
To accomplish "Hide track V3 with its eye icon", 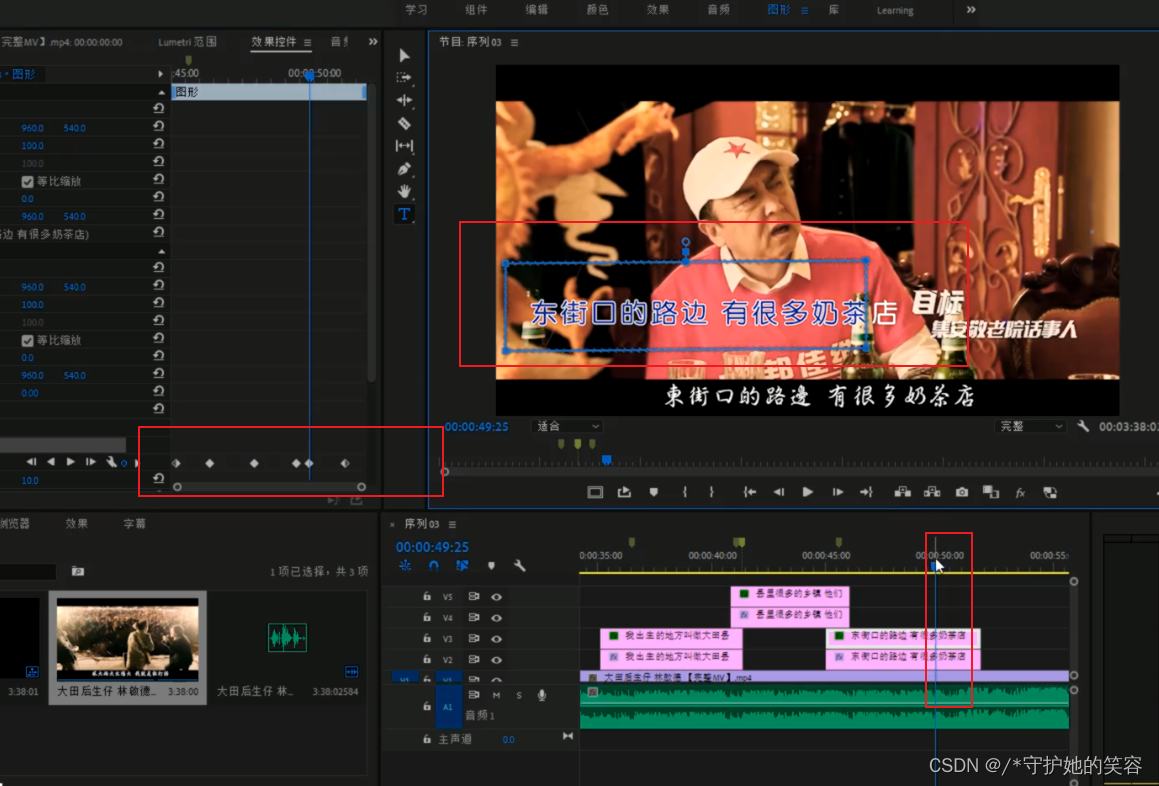I will tap(497, 639).
